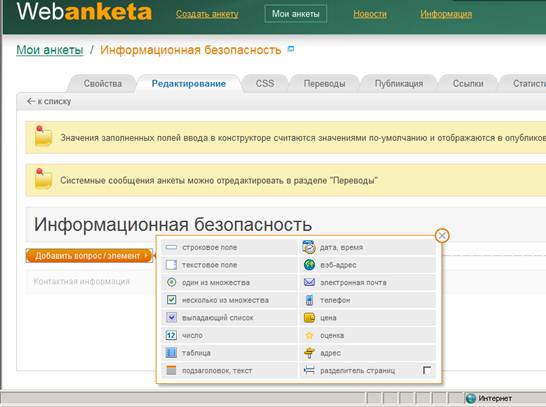
Task: Choose 'цена' element
Action: click(x=368, y=318)
